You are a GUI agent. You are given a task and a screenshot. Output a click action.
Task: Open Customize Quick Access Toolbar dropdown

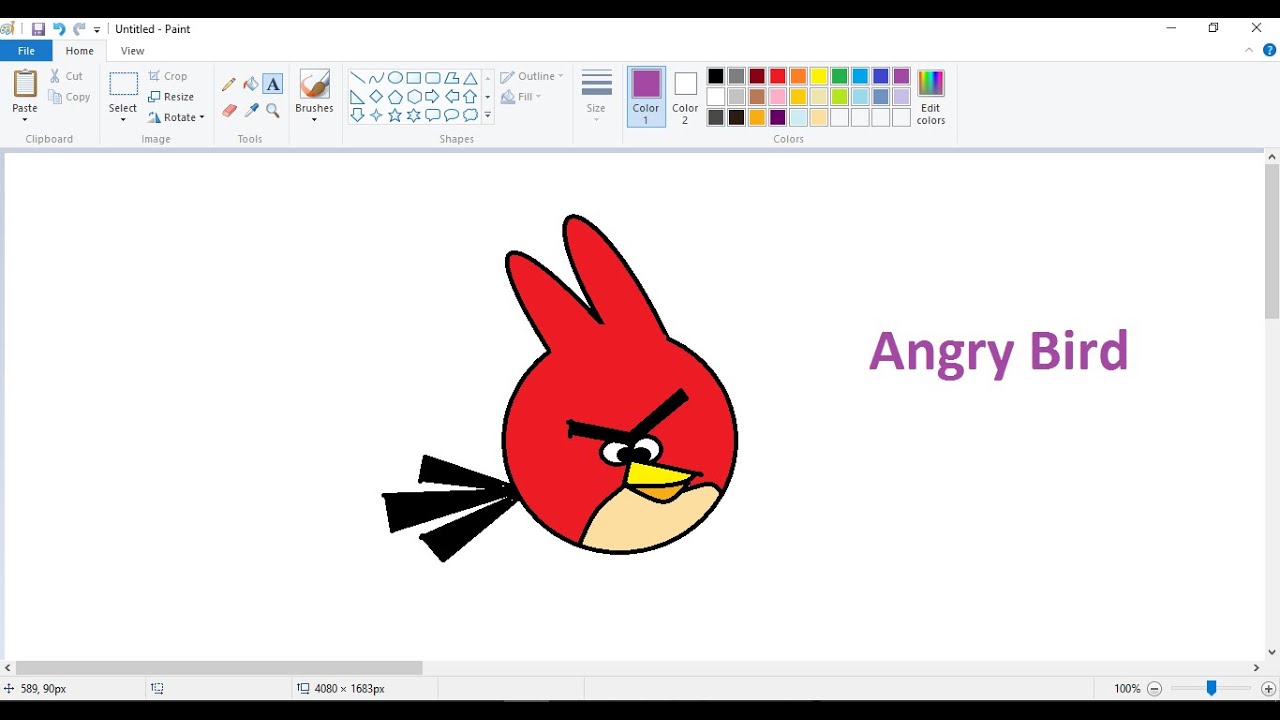(97, 30)
